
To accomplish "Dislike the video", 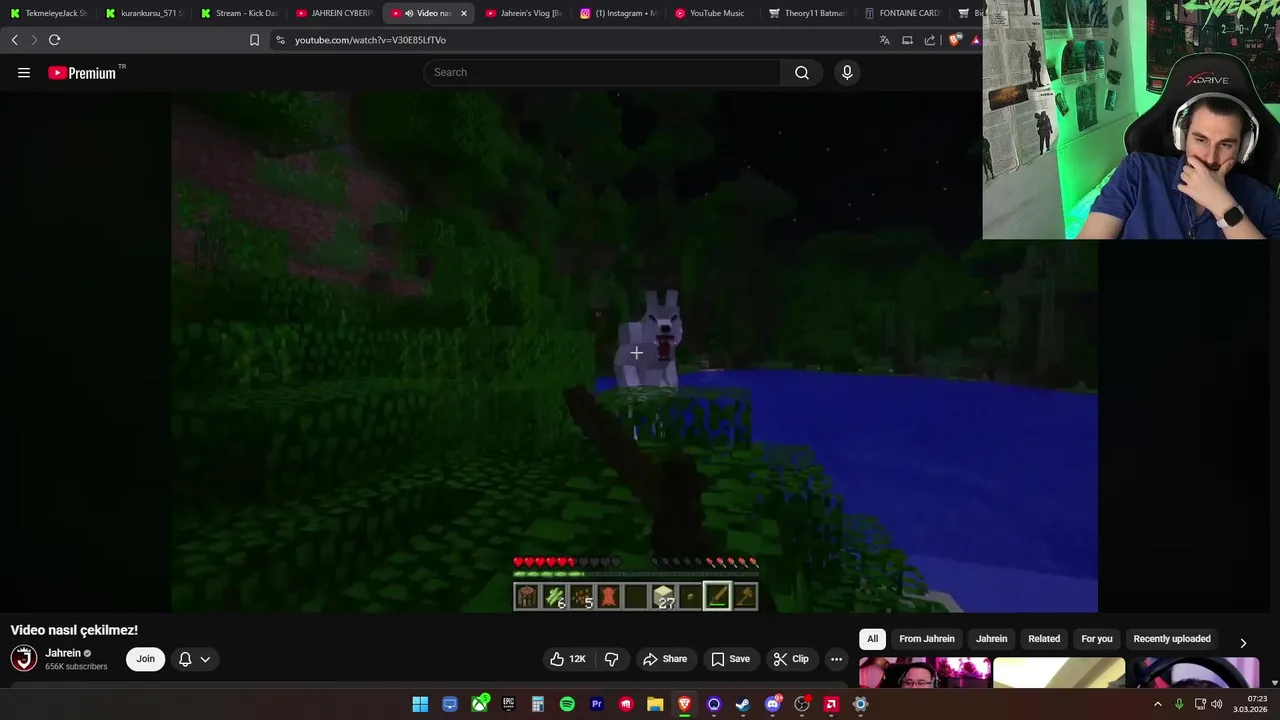I will click(612, 659).
